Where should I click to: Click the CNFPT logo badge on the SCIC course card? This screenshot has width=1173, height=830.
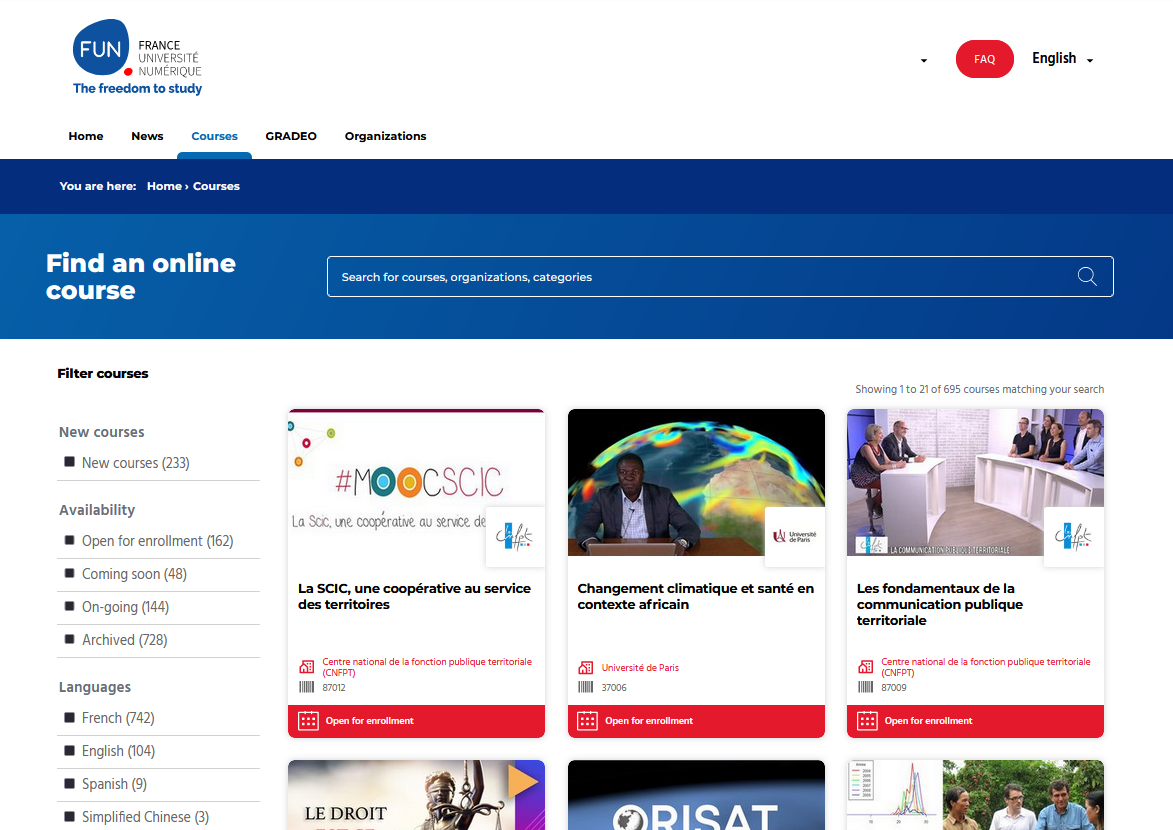click(515, 537)
